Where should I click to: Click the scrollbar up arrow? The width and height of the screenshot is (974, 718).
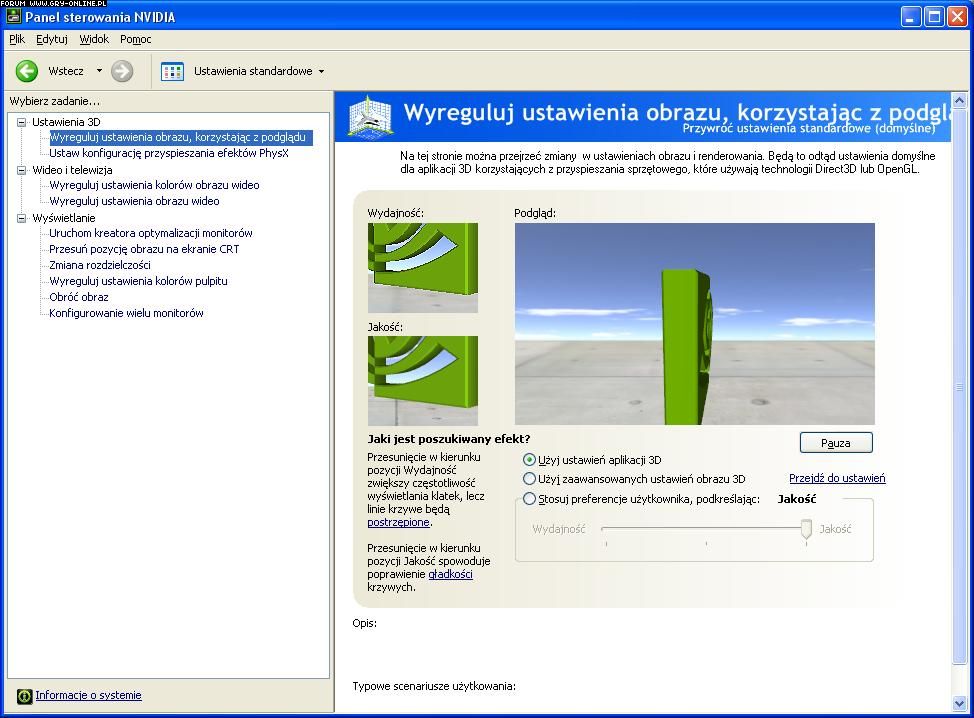coord(959,100)
